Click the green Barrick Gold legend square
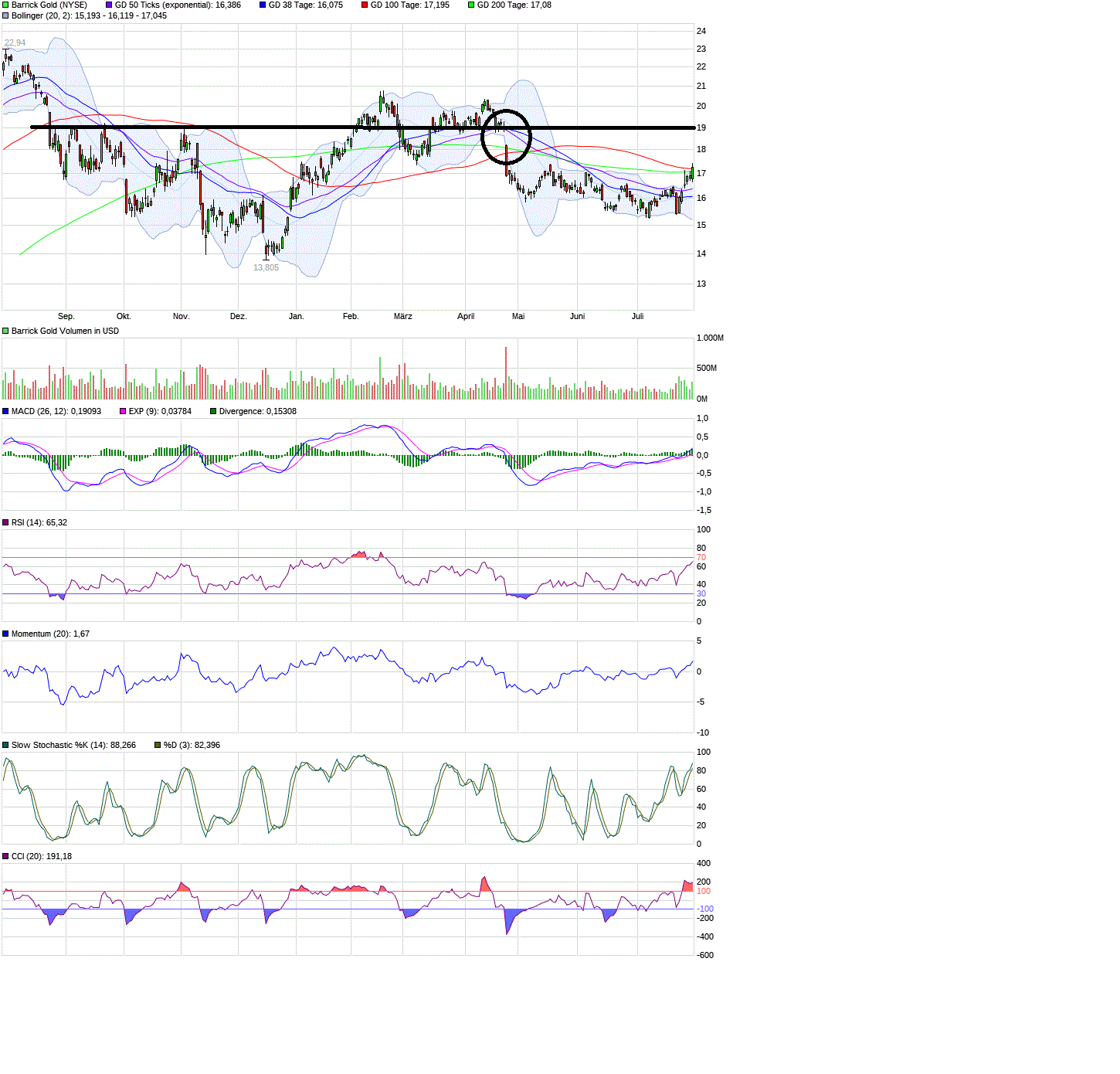The height and width of the screenshot is (1074, 1120). click(5, 5)
